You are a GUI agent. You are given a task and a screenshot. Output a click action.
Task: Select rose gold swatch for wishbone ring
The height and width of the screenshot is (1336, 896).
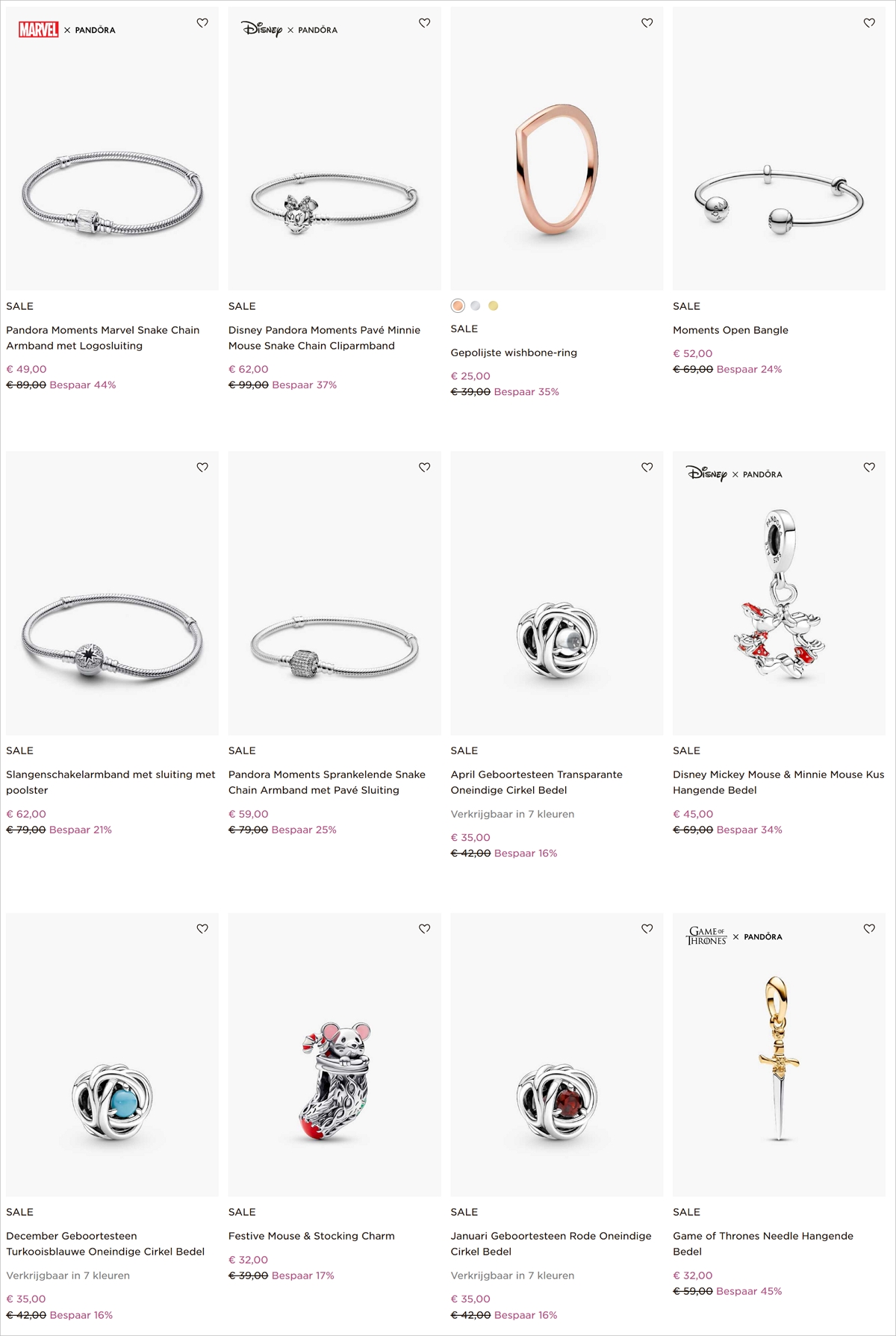point(458,305)
